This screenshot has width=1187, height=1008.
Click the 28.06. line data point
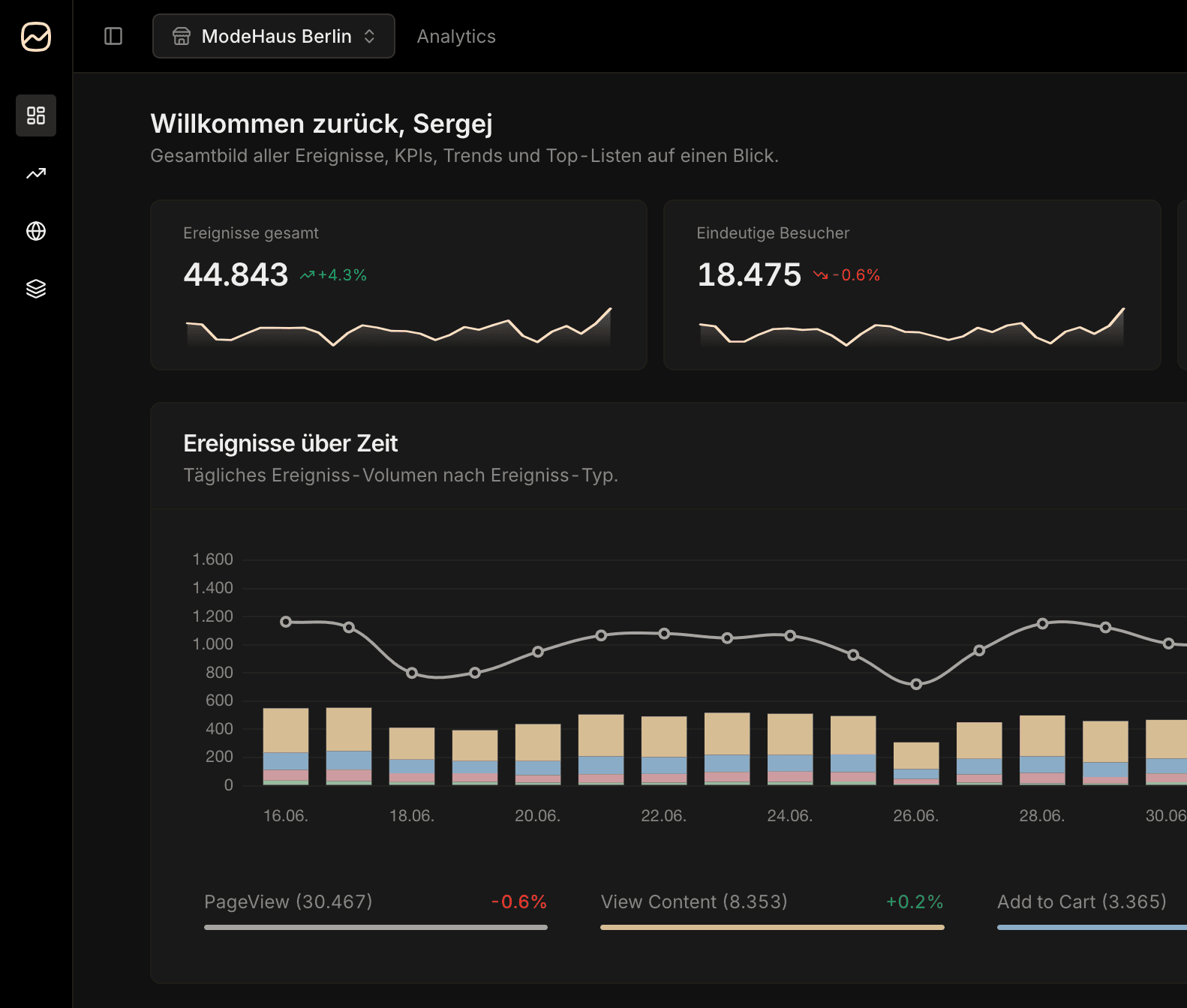[x=1042, y=623]
